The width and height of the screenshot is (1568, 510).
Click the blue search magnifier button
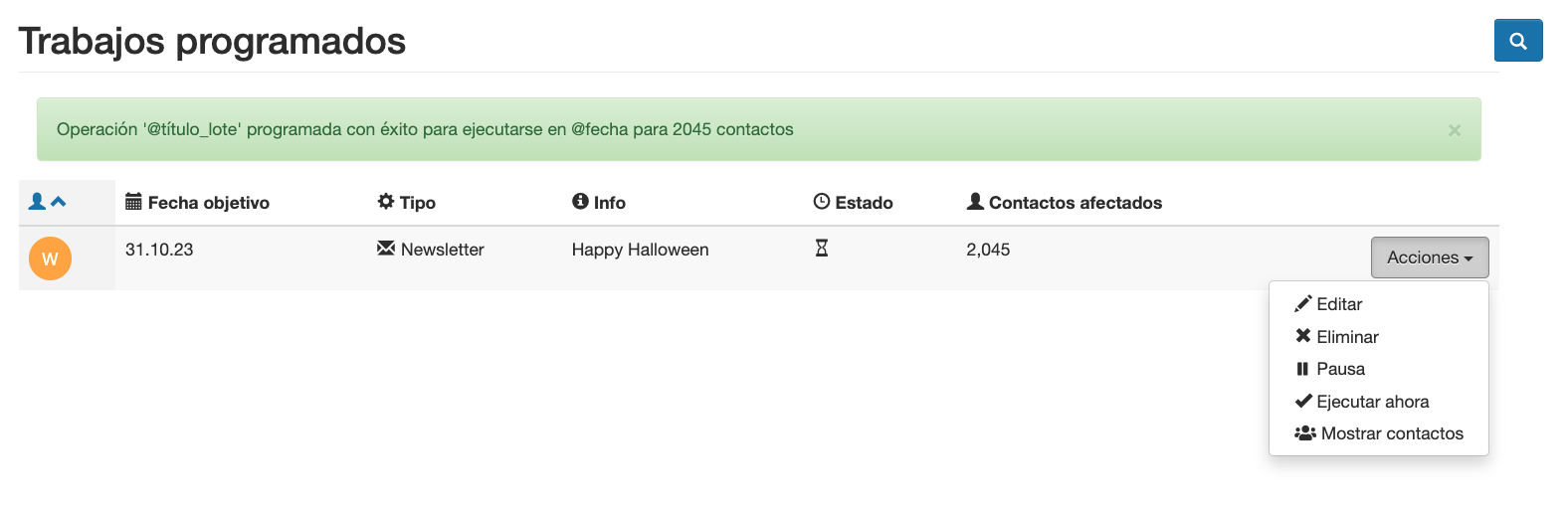[1517, 41]
